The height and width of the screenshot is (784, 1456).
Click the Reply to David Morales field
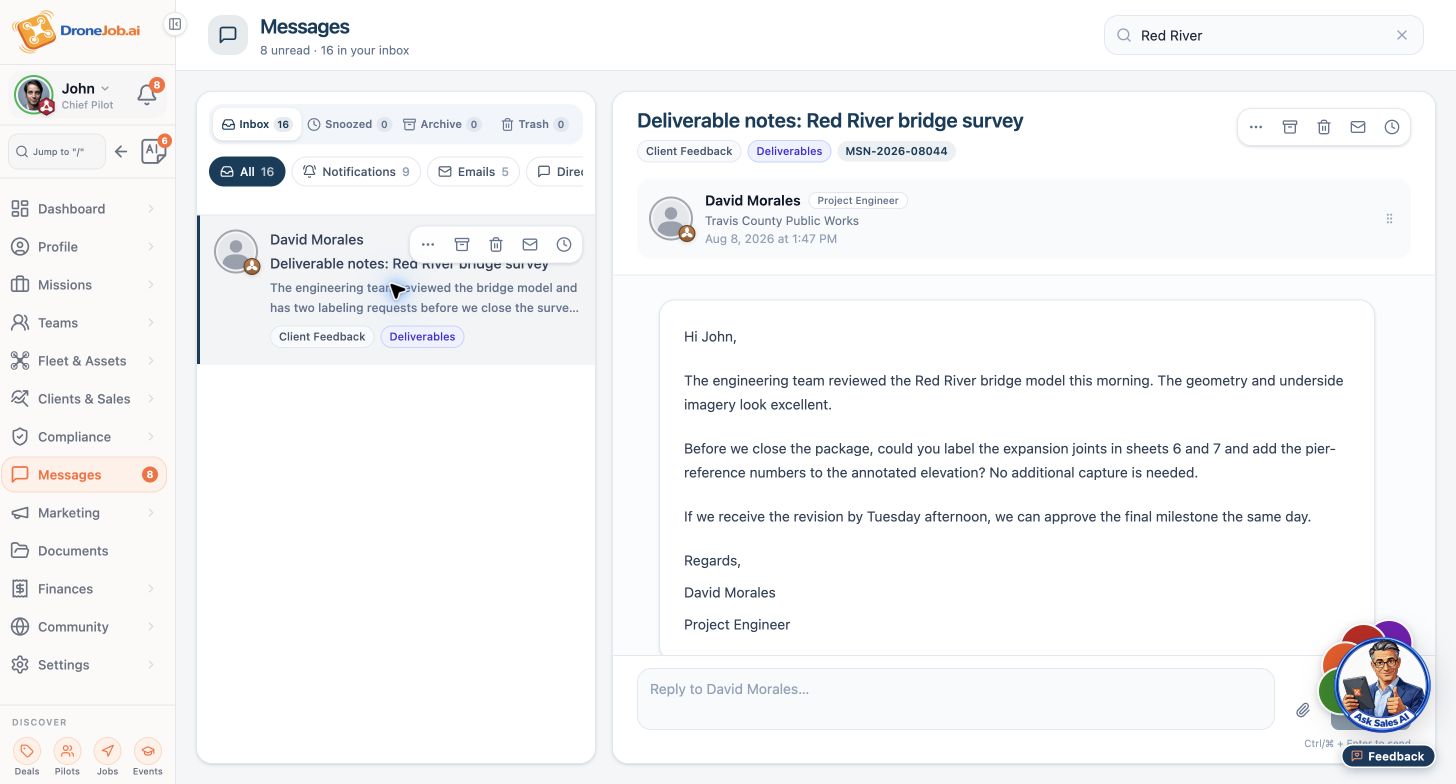click(x=956, y=699)
